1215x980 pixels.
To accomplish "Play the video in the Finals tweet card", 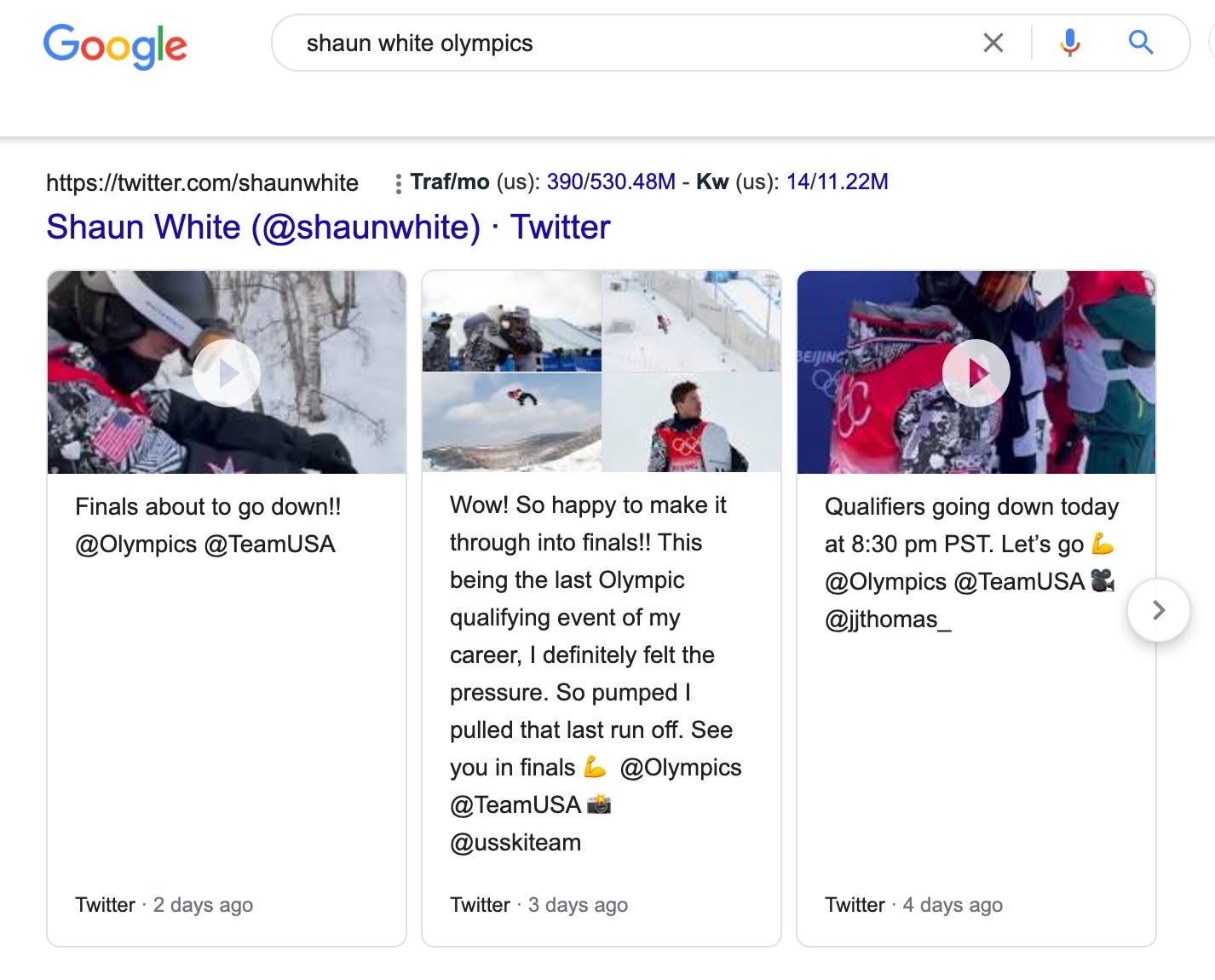I will (226, 372).
